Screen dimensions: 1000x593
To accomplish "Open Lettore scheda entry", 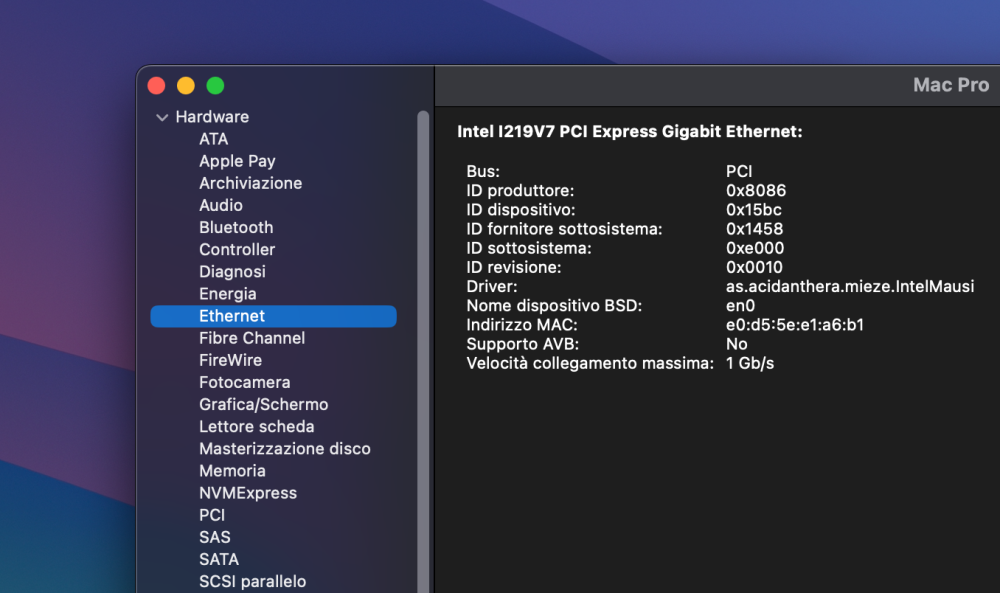I will (256, 427).
